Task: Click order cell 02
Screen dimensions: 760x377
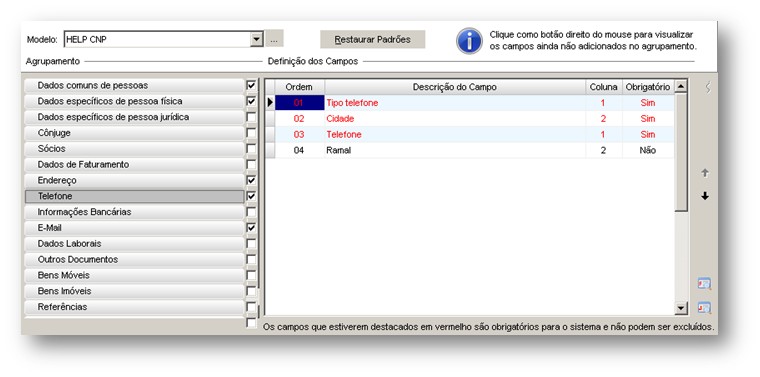Action: click(300, 119)
